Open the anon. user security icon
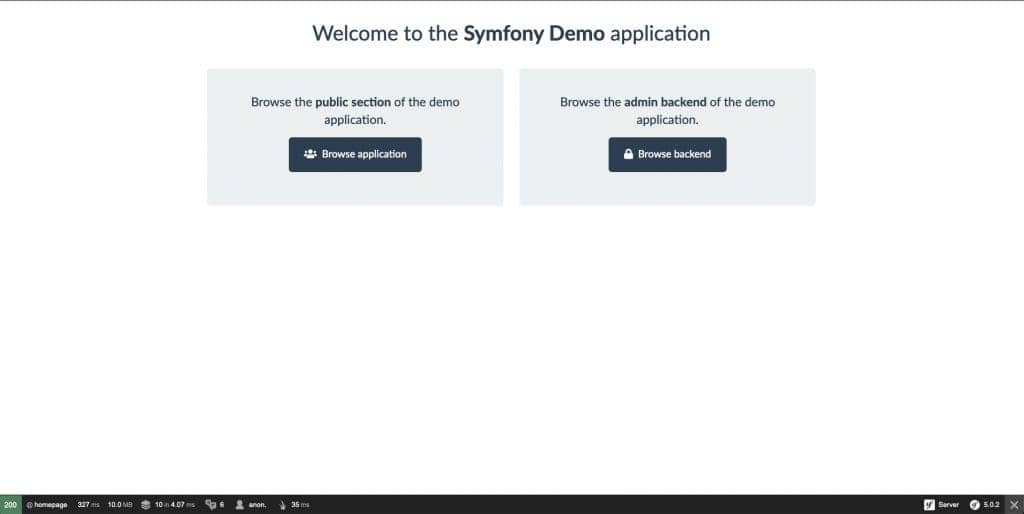 tap(240, 505)
